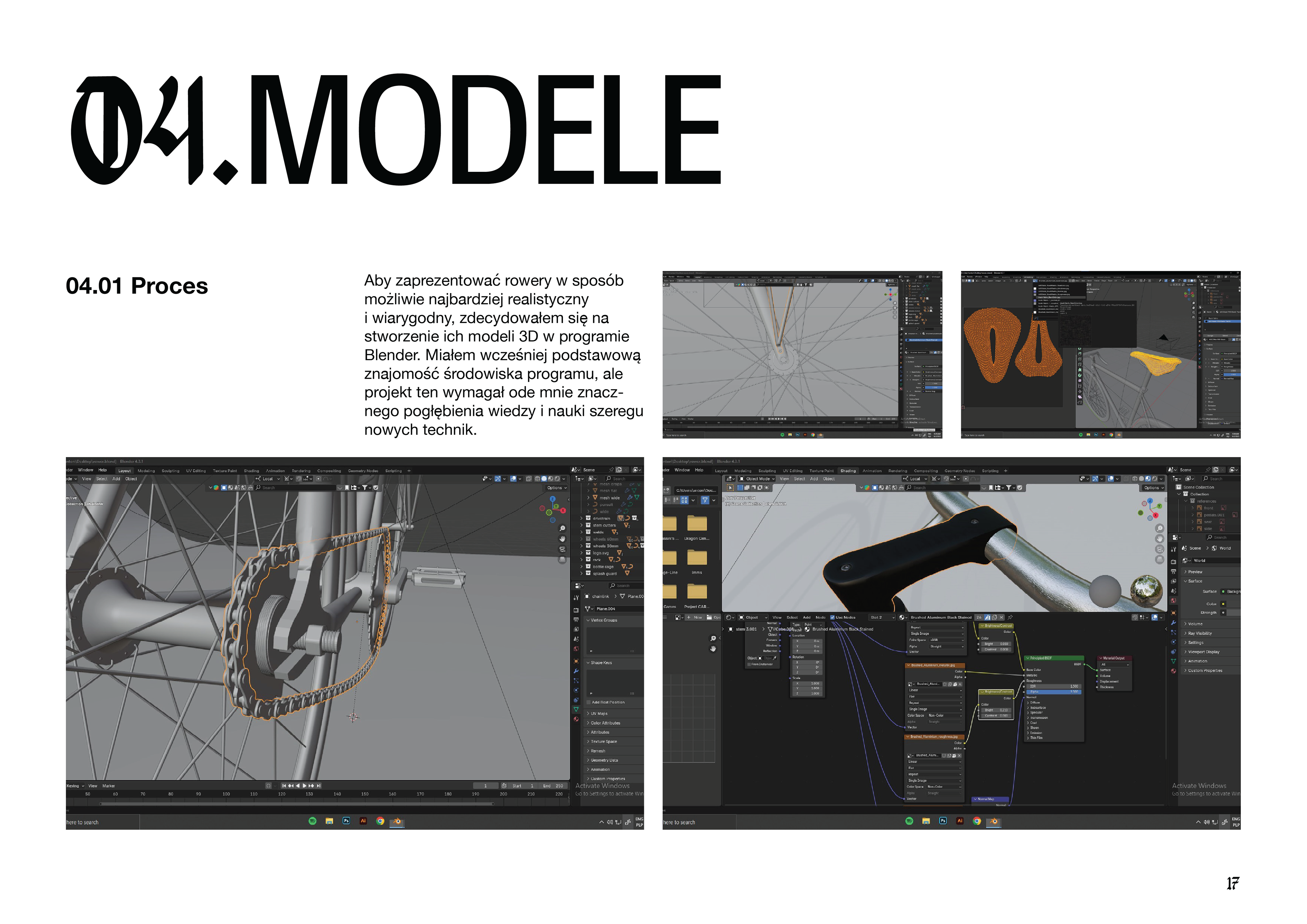1307x924 pixels.
Task: Click the pan hand gizmo in the chain viewport
Action: 562,538
